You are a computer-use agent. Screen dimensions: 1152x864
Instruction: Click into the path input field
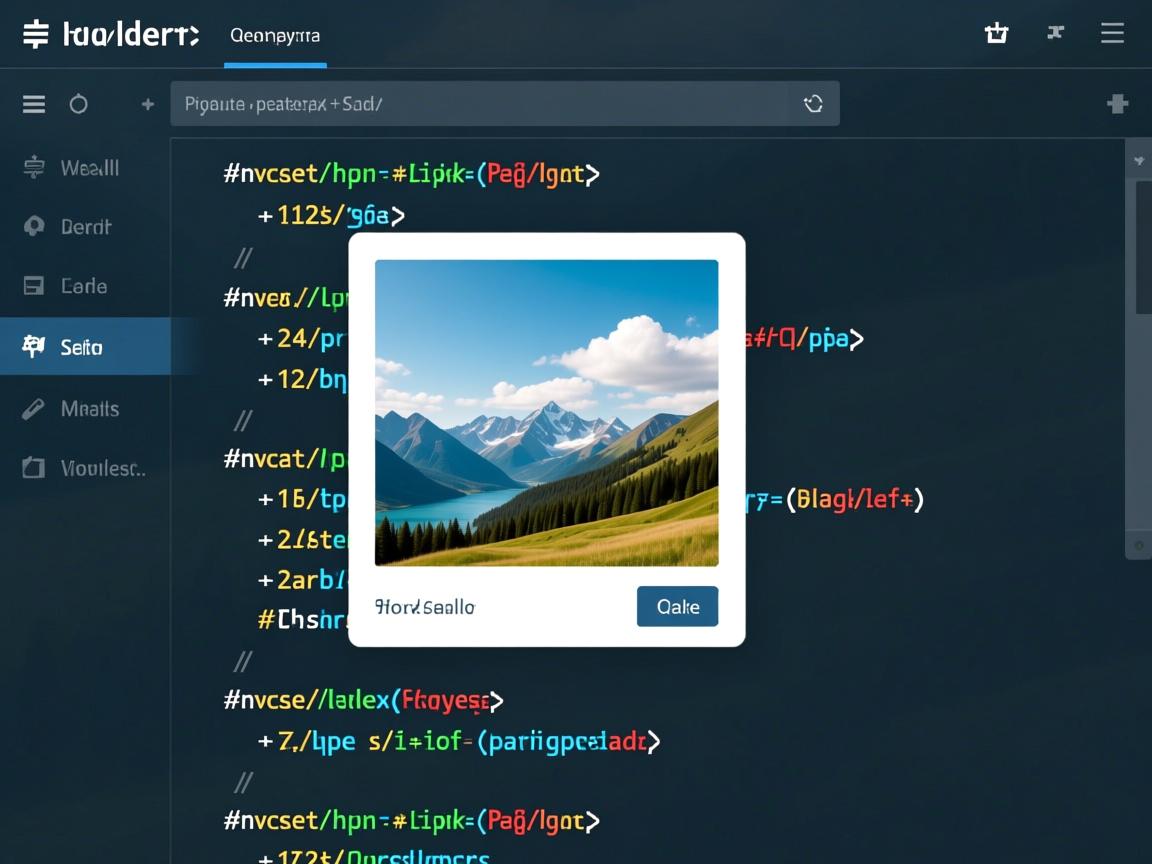(x=480, y=104)
